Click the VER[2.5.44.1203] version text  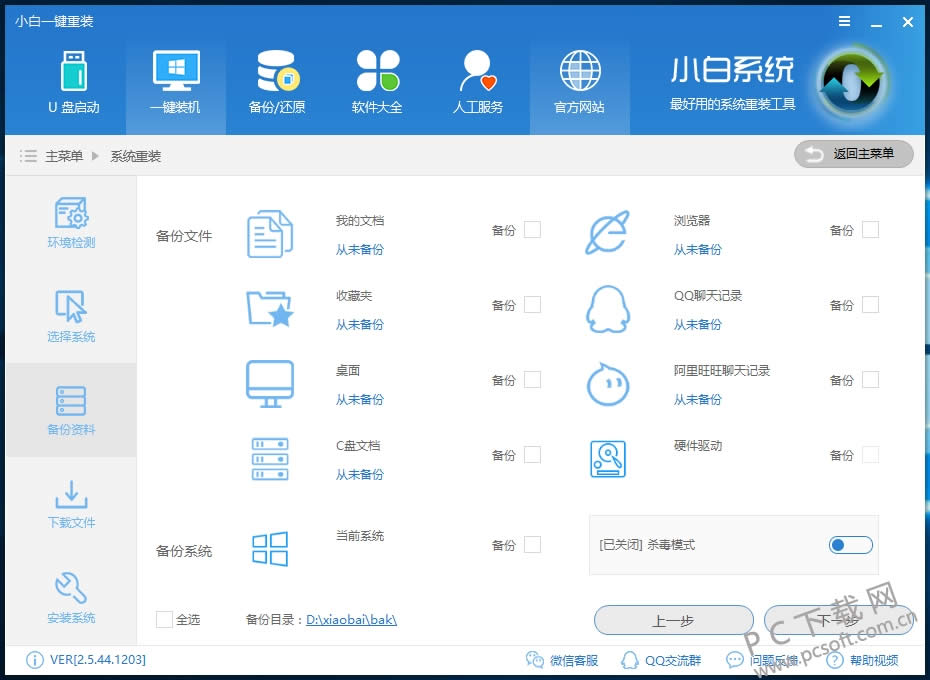98,660
